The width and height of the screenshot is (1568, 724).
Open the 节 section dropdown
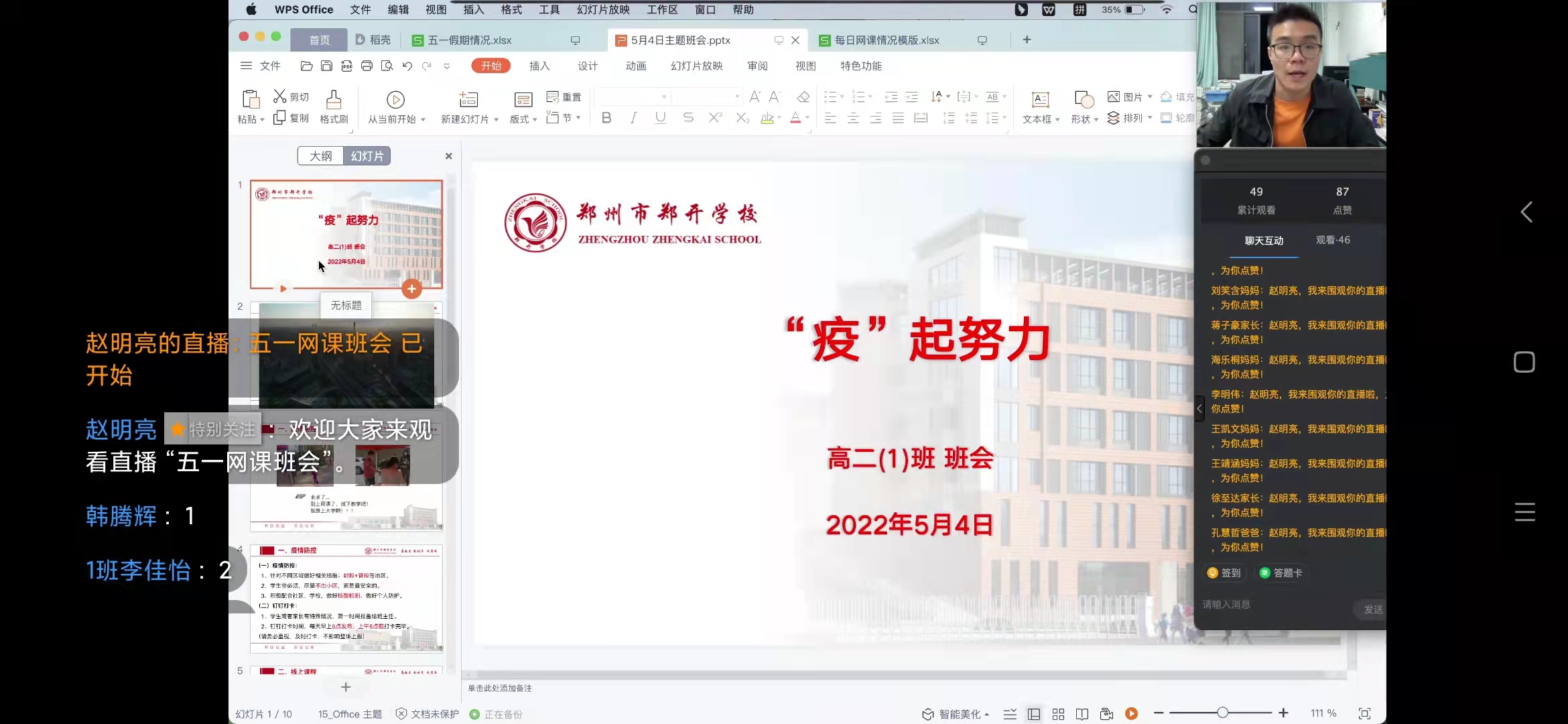click(564, 118)
